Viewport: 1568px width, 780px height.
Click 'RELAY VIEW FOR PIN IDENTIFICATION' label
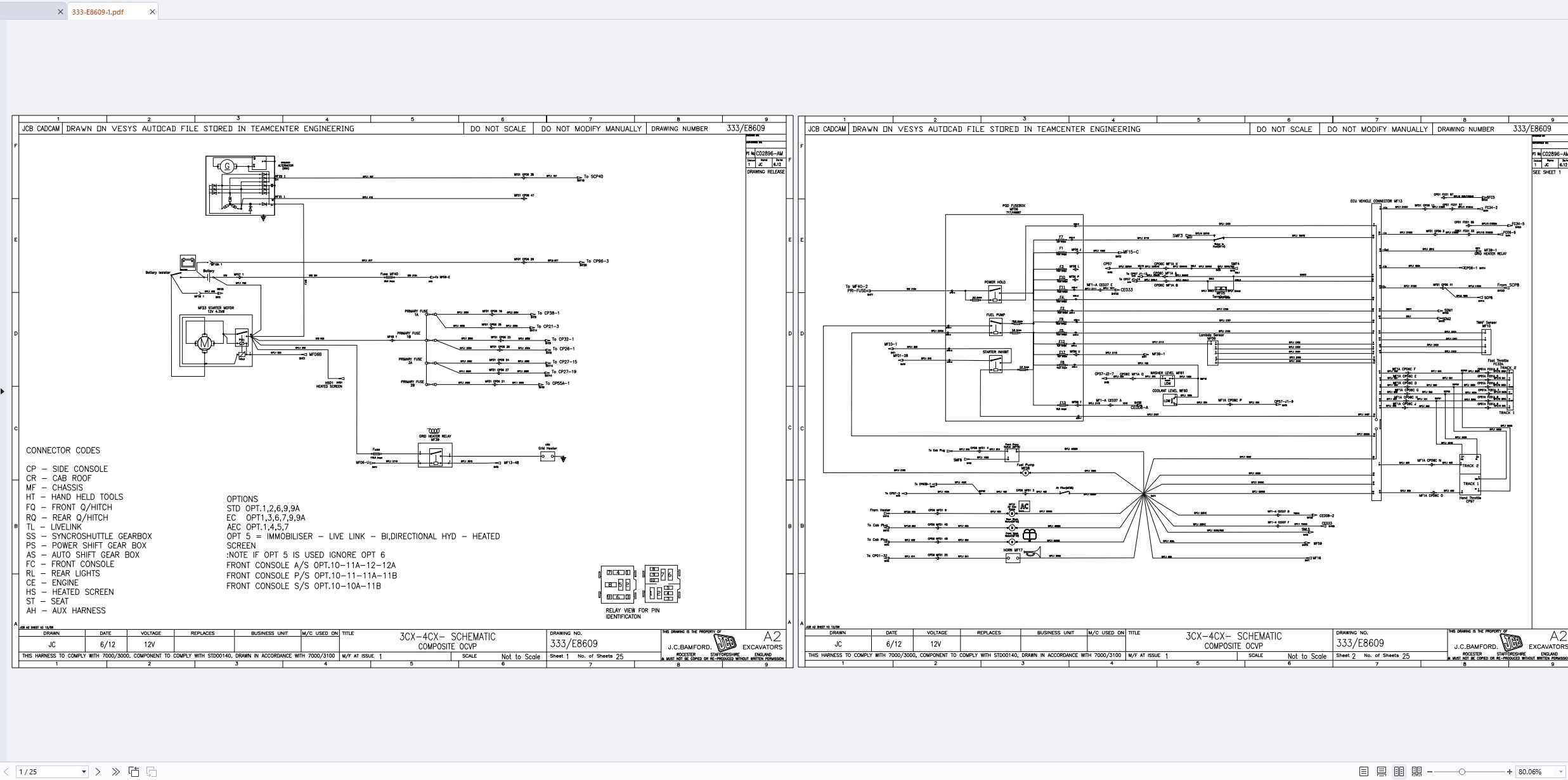[x=632, y=613]
